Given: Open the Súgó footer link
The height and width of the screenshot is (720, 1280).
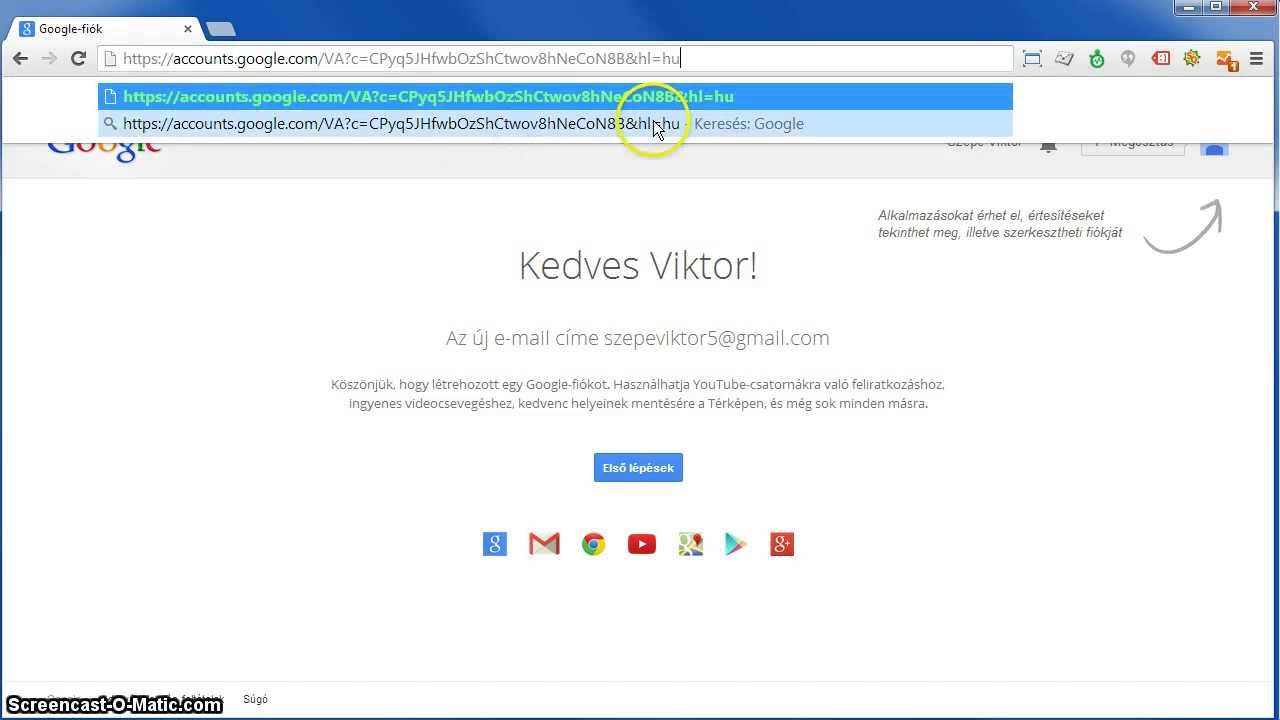Looking at the screenshot, I should (x=255, y=699).
